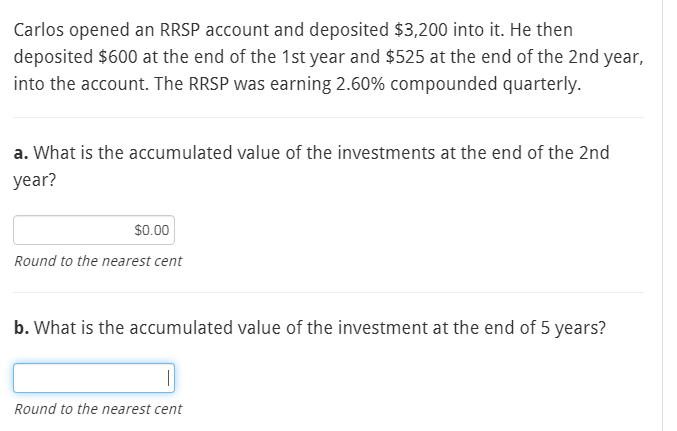The image size is (677, 431).
Task: Click the bold 'b.' question label
Action: (x=21, y=327)
